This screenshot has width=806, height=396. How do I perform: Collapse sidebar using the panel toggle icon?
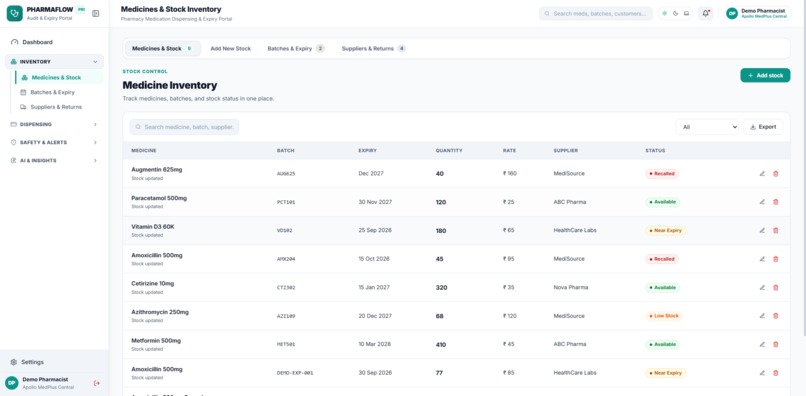tap(96, 13)
